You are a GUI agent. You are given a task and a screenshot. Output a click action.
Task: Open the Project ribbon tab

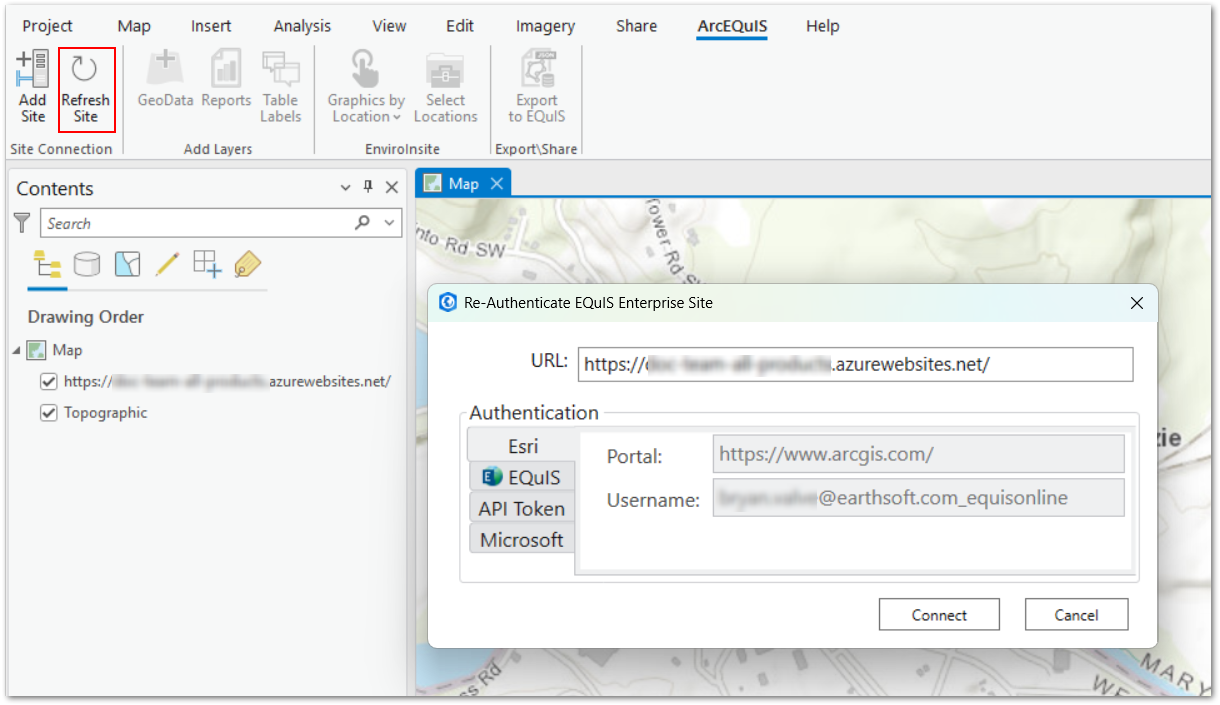coord(48,26)
